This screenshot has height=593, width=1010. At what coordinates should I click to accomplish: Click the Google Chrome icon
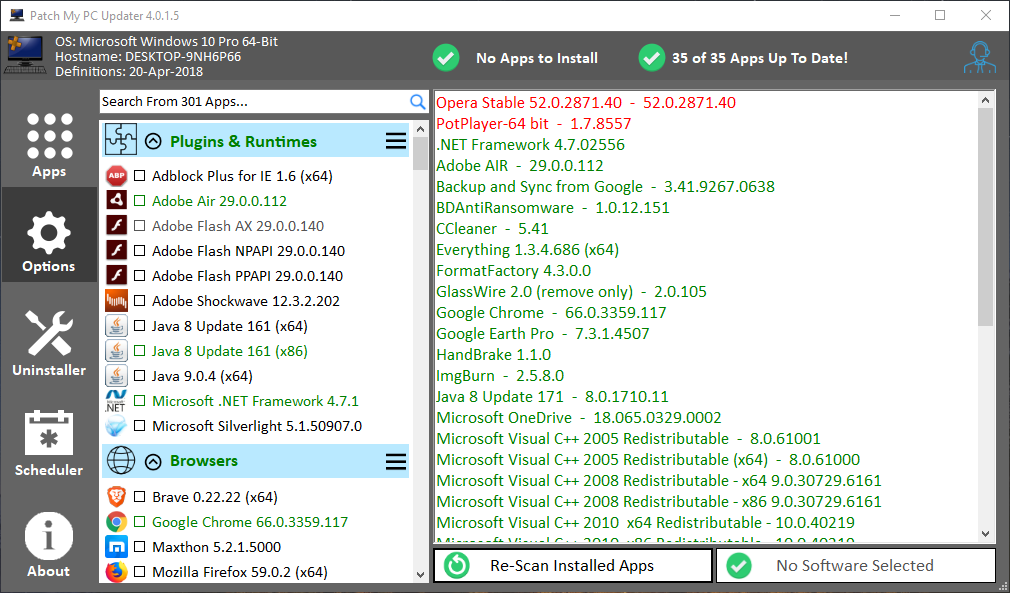[117, 522]
